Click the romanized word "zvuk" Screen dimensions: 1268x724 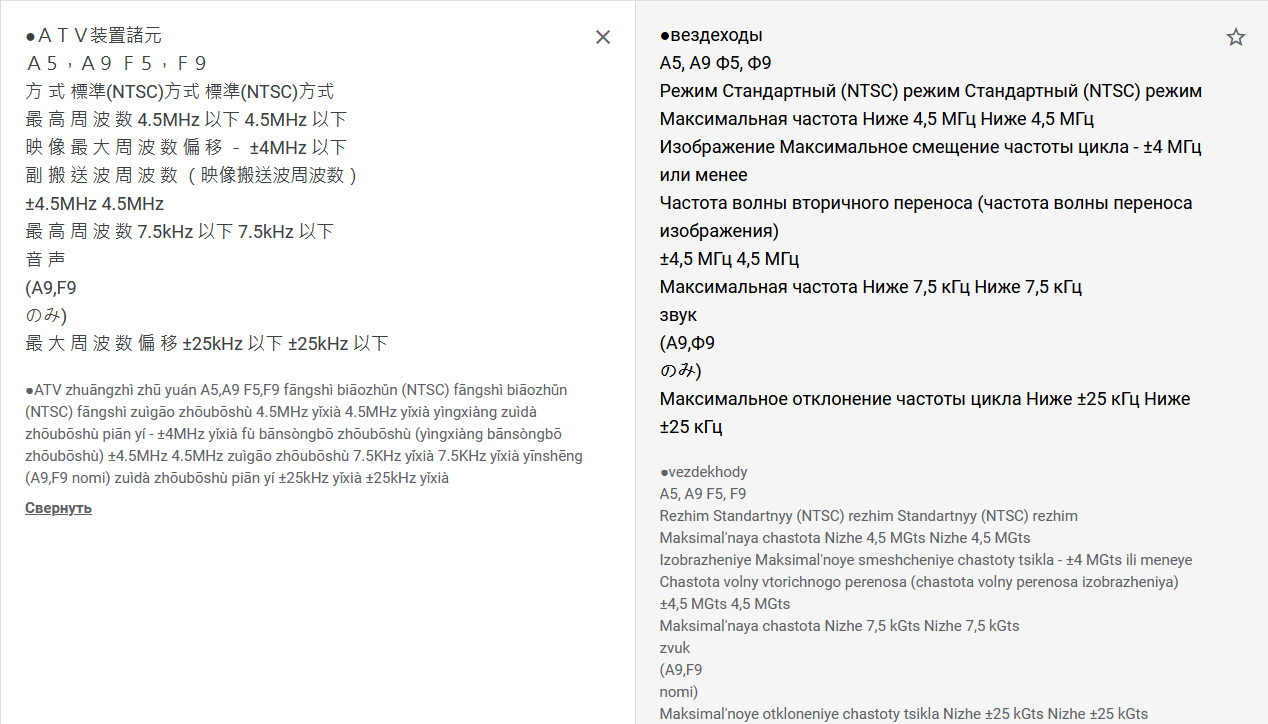pos(676,648)
